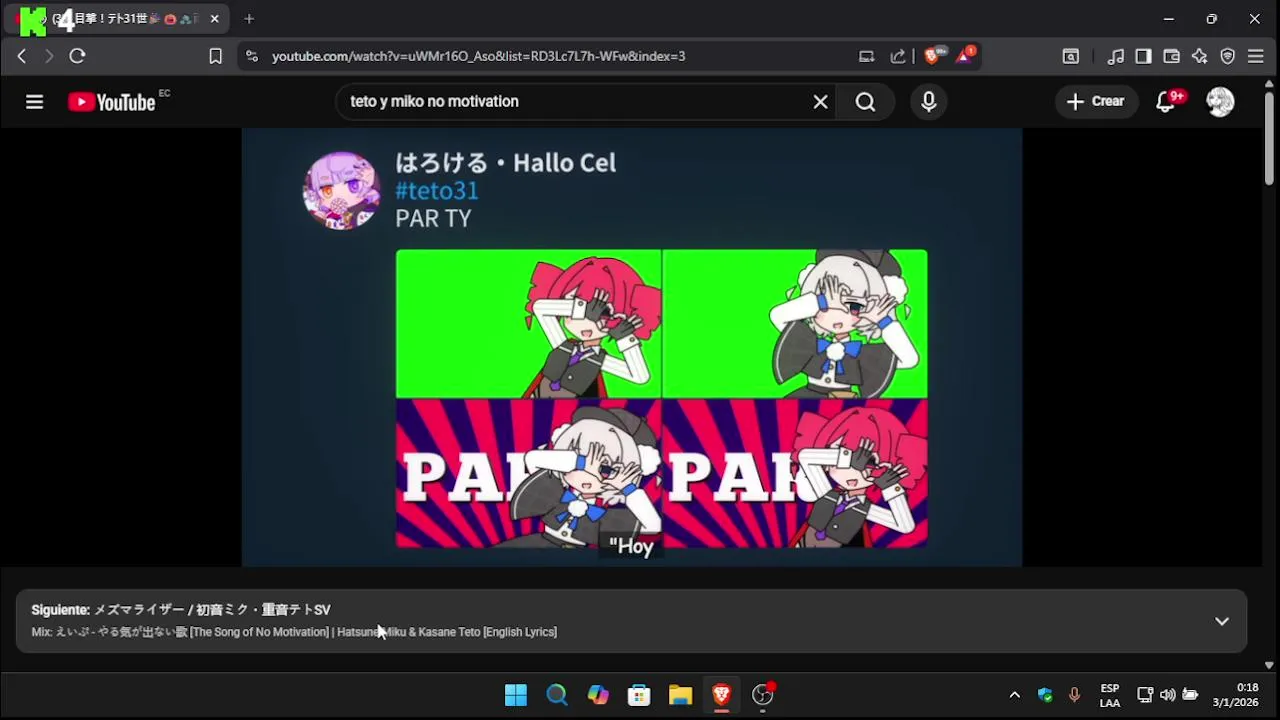The width and height of the screenshot is (1280, 720).
Task: Clear the search text with X
Action: (820, 101)
